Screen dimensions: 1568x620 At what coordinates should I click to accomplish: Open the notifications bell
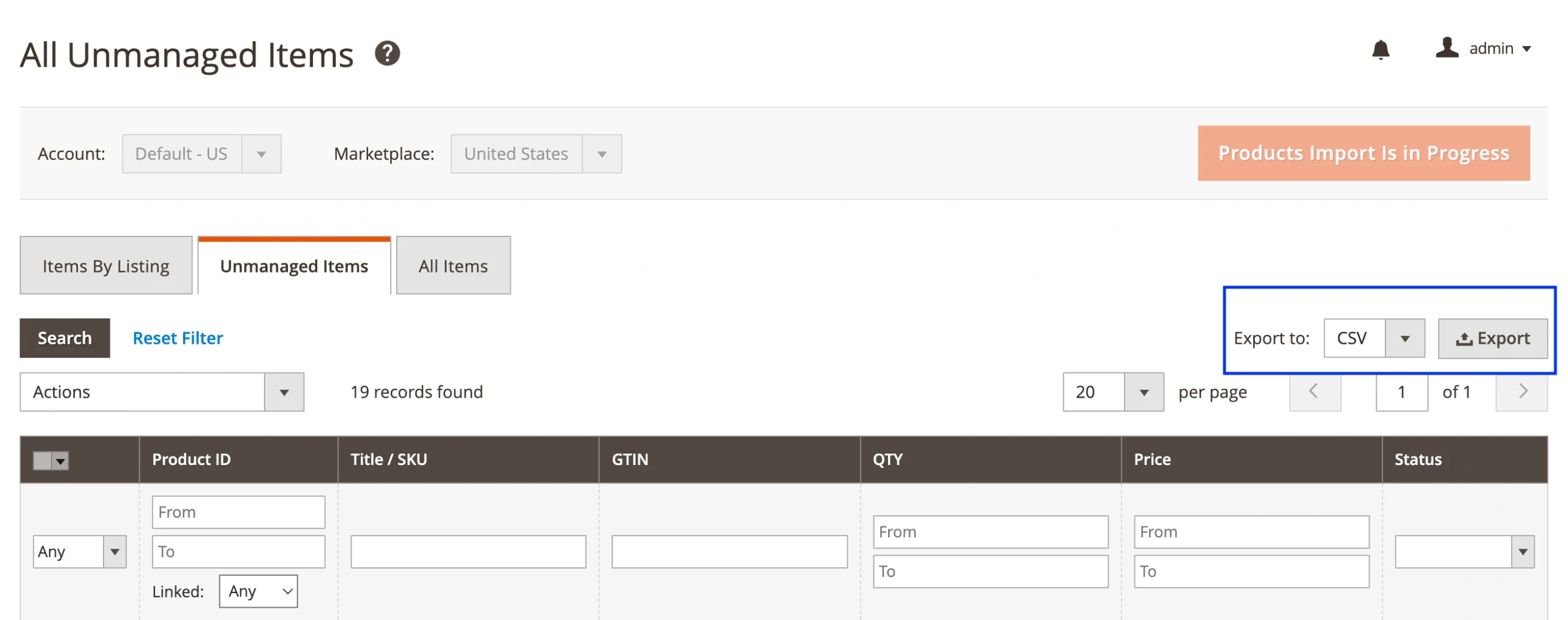click(x=1379, y=49)
